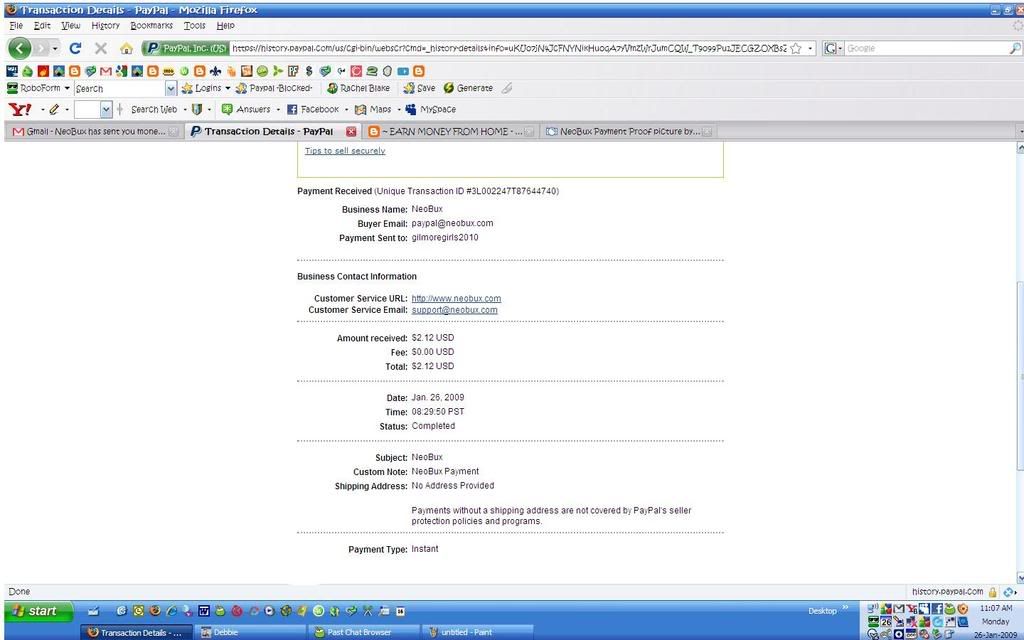
Task: Bookmark this page with the star icon
Action: coord(796,48)
